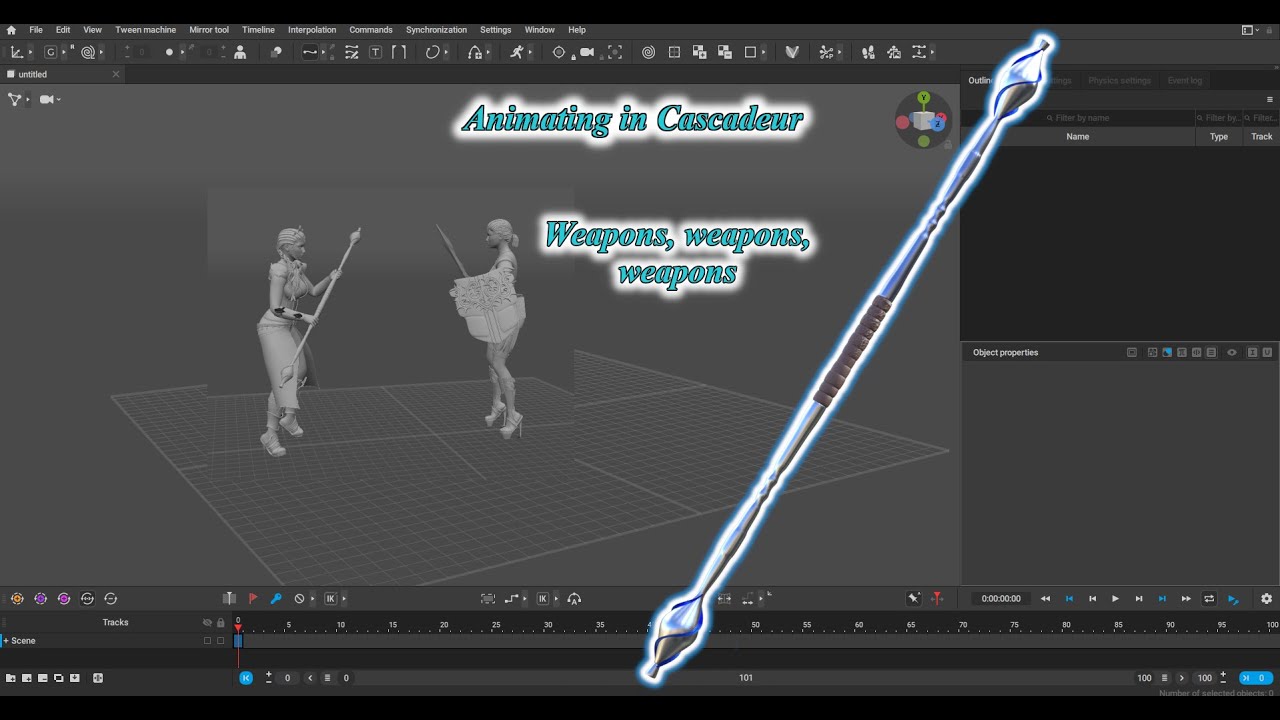Jump to the next frame
1280x720 pixels.
point(1139,599)
